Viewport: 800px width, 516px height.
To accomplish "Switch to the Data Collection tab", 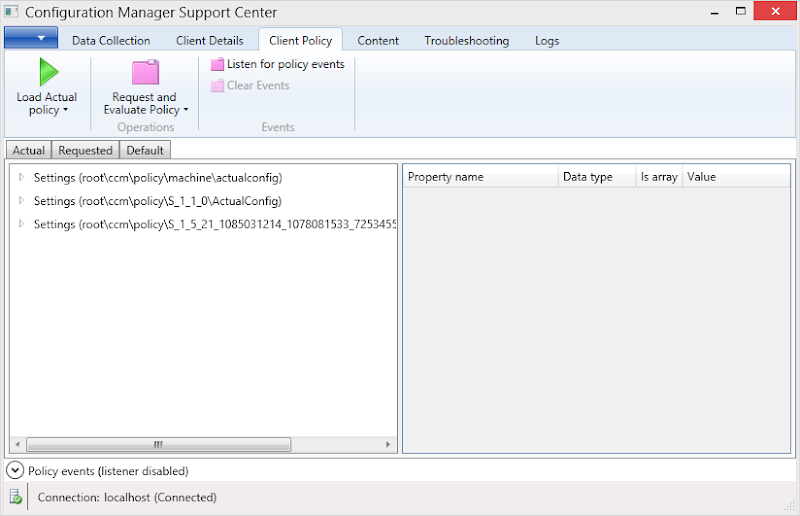I will click(x=111, y=41).
